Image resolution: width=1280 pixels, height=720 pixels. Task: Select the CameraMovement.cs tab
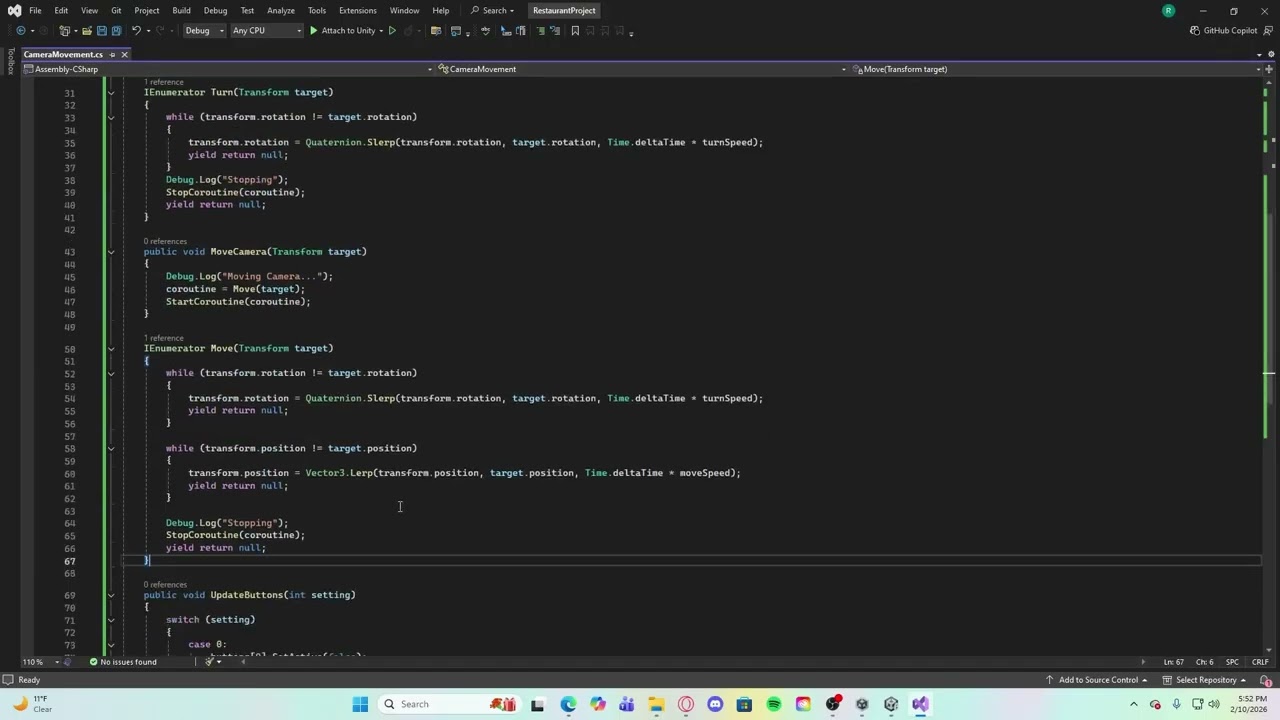62,54
